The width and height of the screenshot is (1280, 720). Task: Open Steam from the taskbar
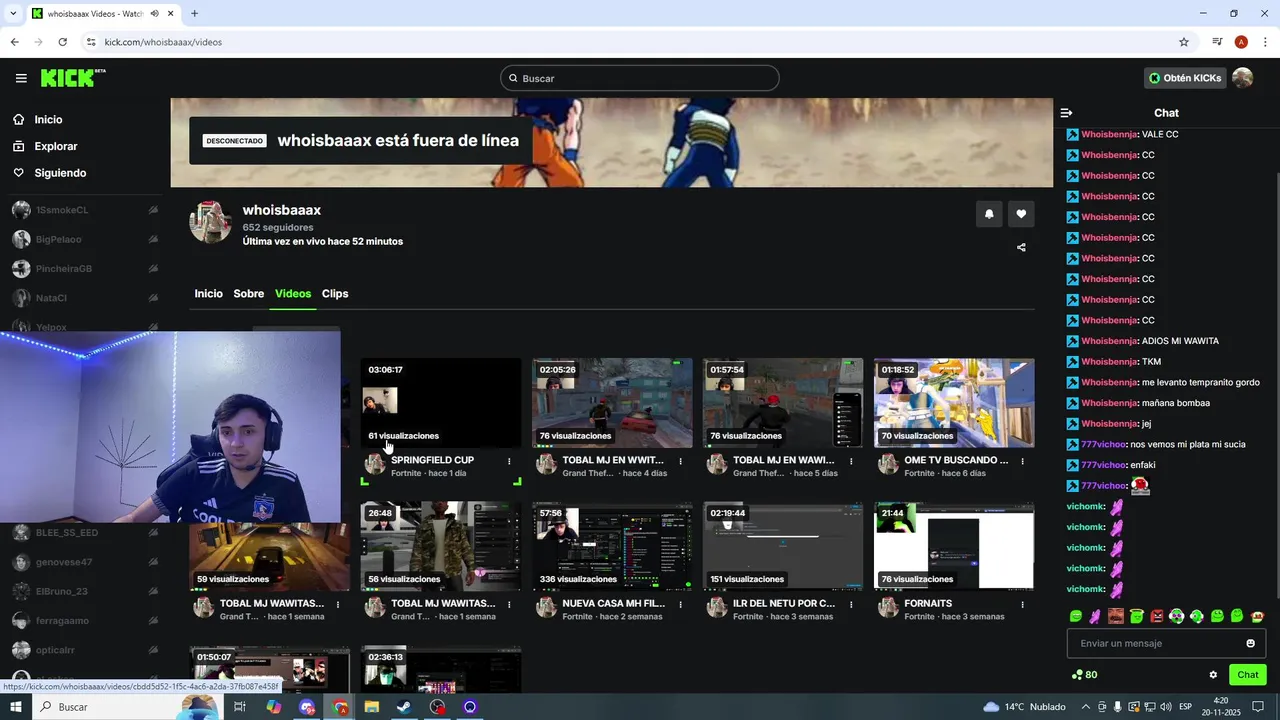pyautogui.click(x=404, y=707)
